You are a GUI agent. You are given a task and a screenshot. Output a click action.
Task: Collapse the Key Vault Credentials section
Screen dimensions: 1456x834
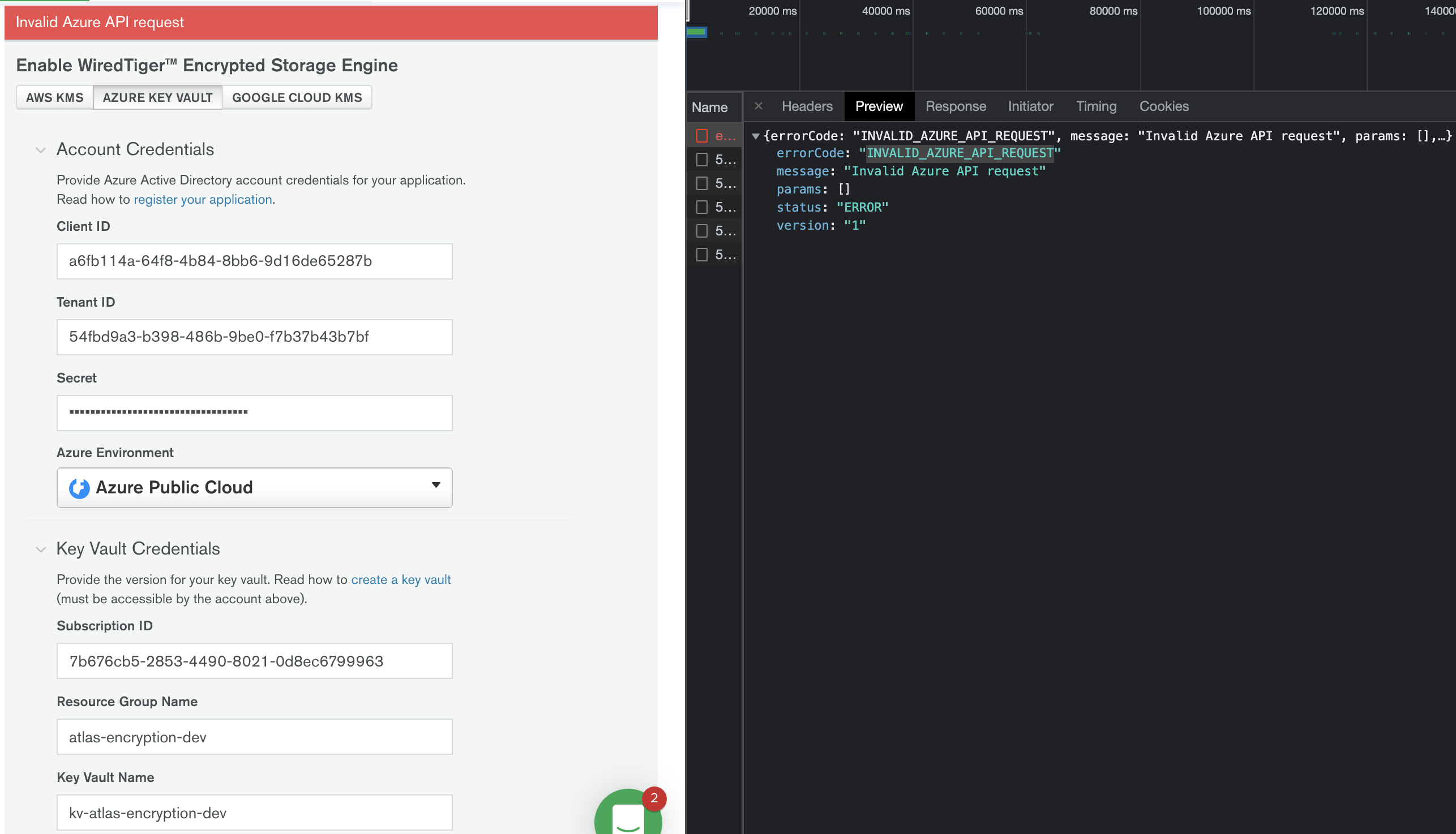[41, 549]
